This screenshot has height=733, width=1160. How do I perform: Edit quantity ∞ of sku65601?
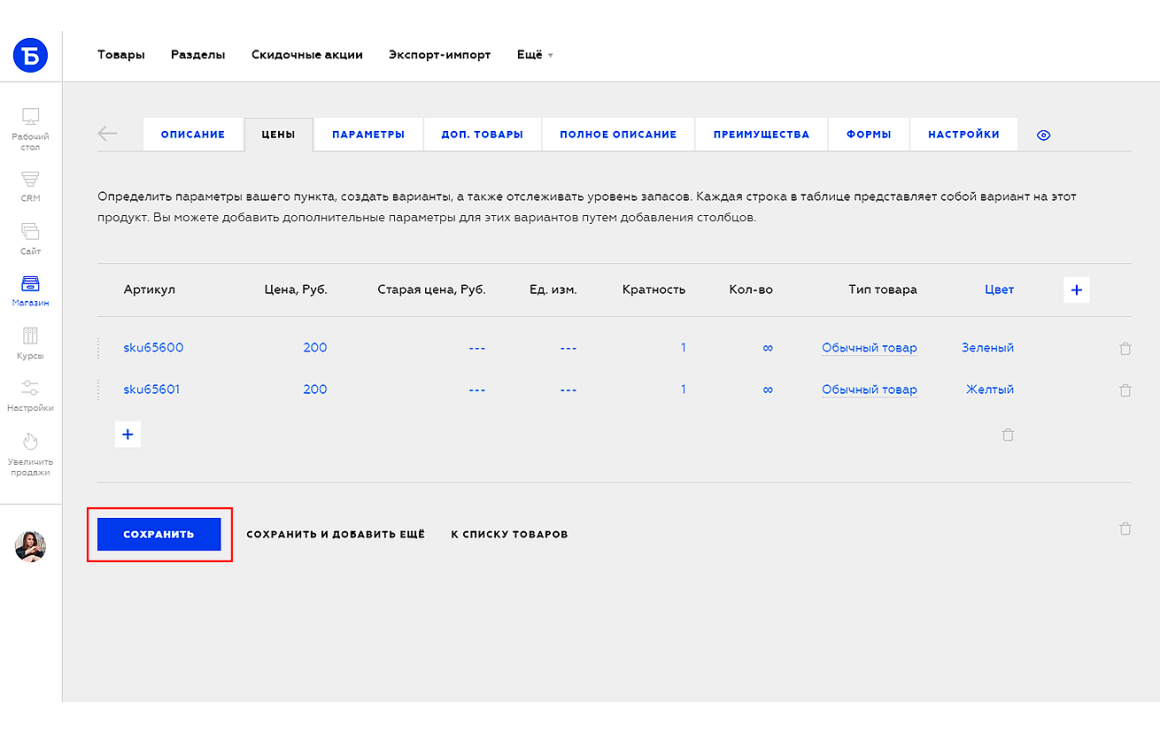(x=767, y=390)
